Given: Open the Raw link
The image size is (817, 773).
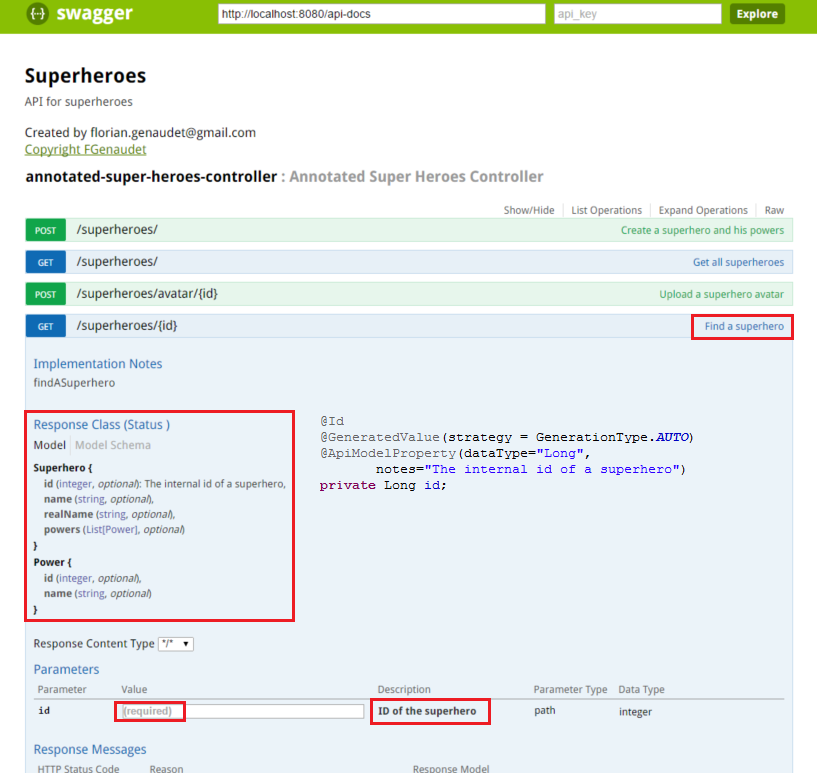Looking at the screenshot, I should 774,210.
